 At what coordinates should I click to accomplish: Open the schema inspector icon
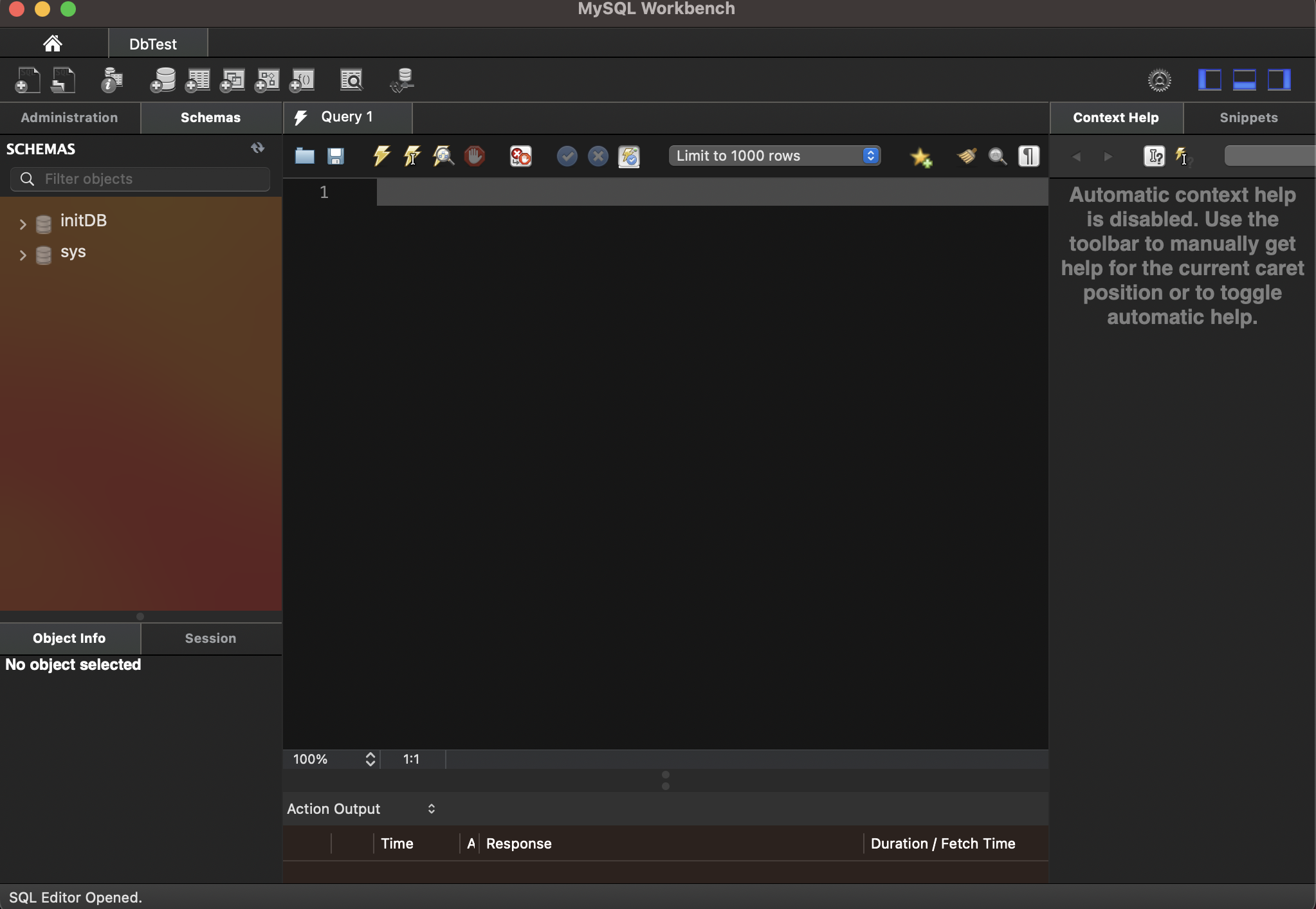click(x=112, y=80)
